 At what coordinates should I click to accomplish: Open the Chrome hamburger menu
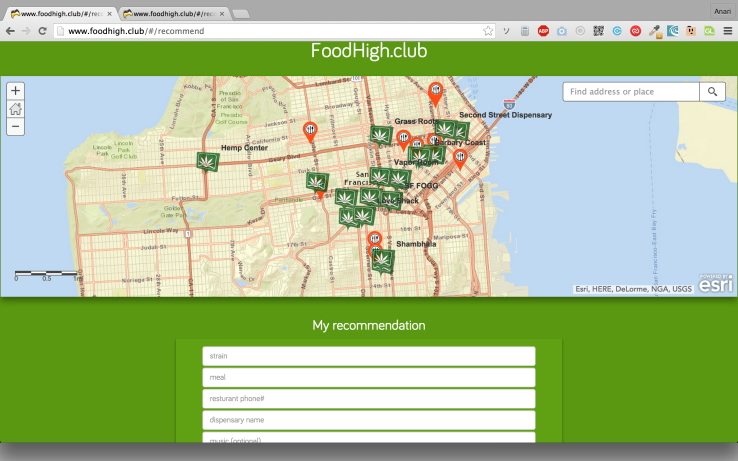[728, 31]
